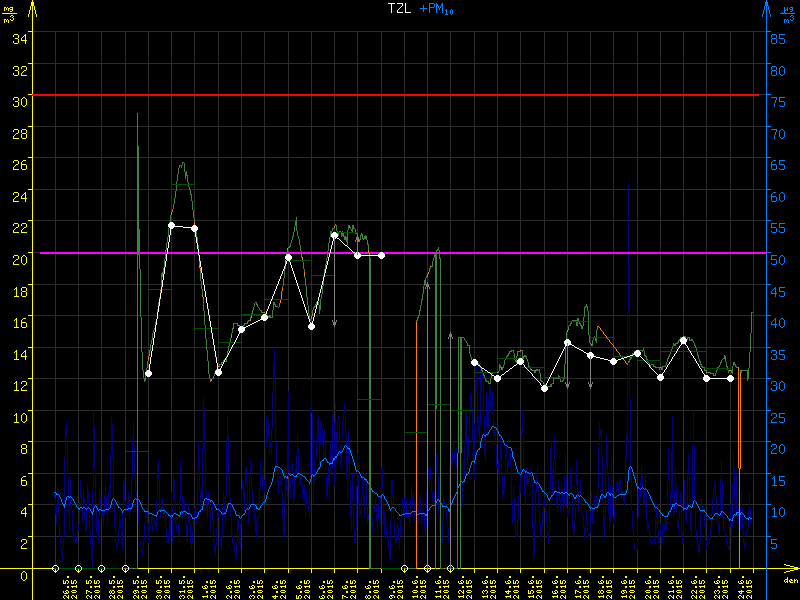
Task: Click the 'den' x-axis label
Action: [x=789, y=580]
